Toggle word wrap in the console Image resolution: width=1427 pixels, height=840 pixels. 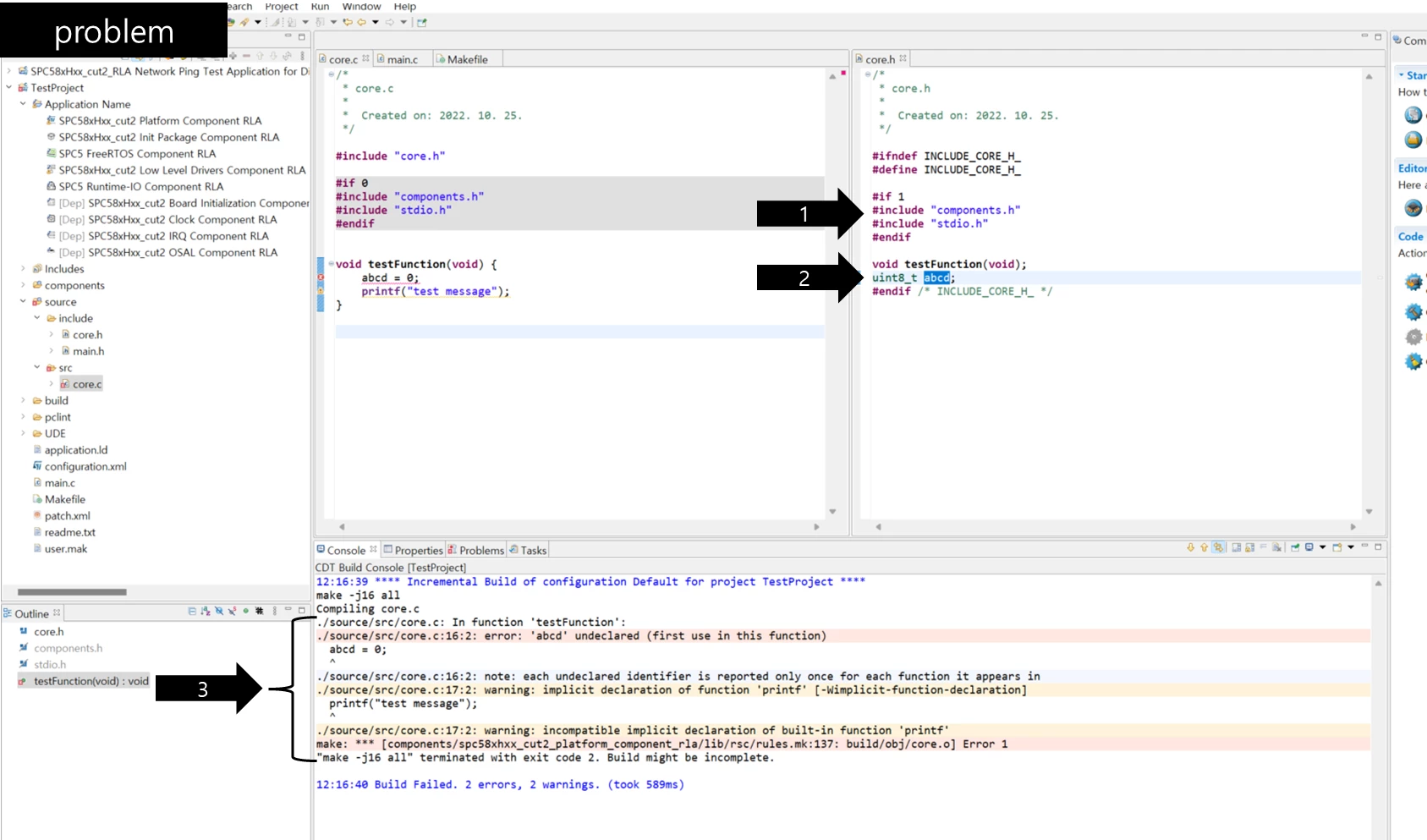(x=1263, y=547)
